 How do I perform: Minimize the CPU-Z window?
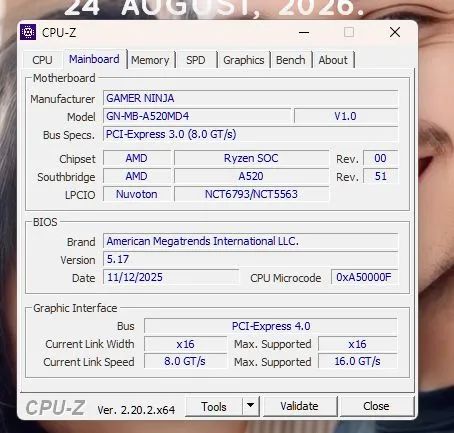(304, 33)
